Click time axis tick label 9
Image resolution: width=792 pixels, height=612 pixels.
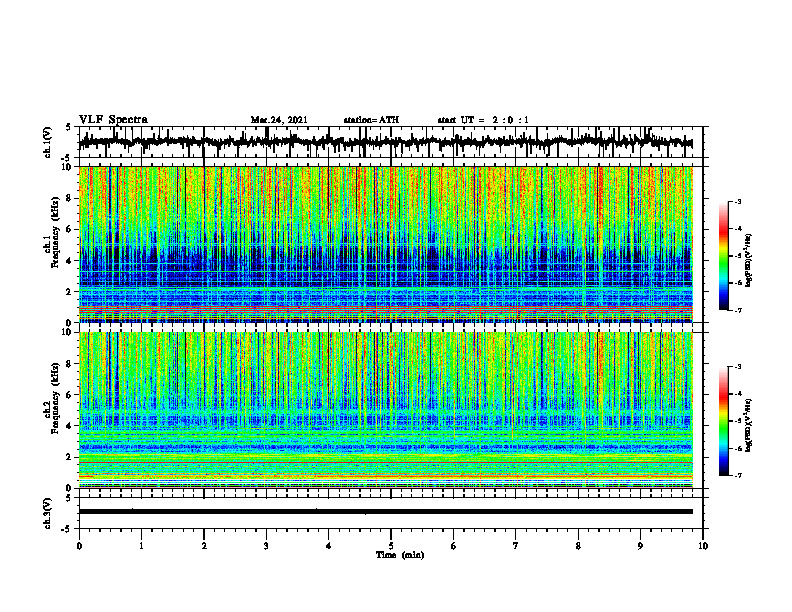tap(640, 546)
